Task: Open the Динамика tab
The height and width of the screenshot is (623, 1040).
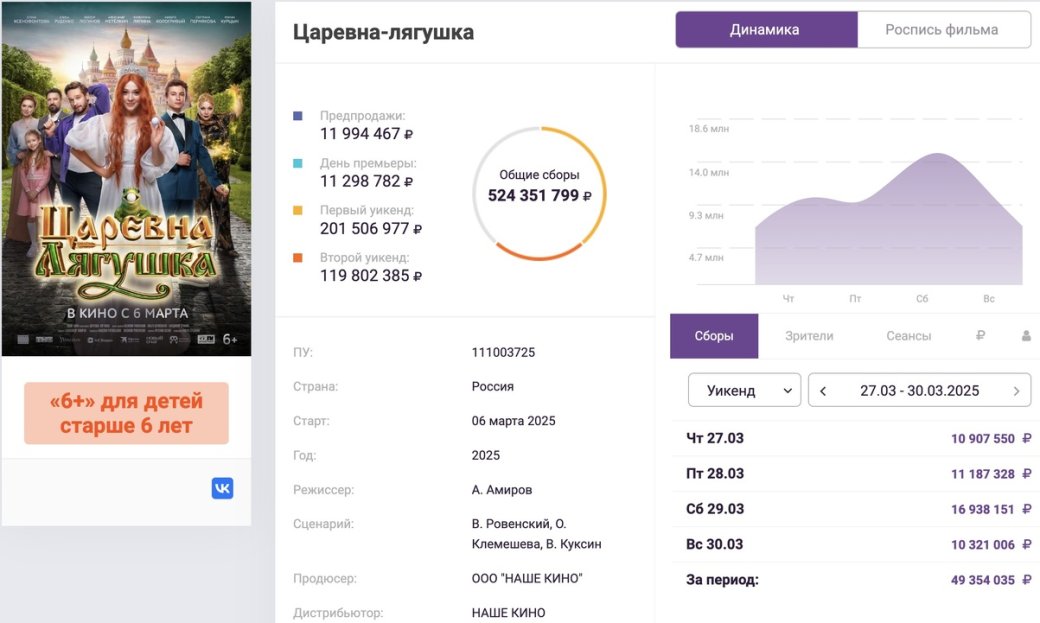Action: tap(766, 30)
